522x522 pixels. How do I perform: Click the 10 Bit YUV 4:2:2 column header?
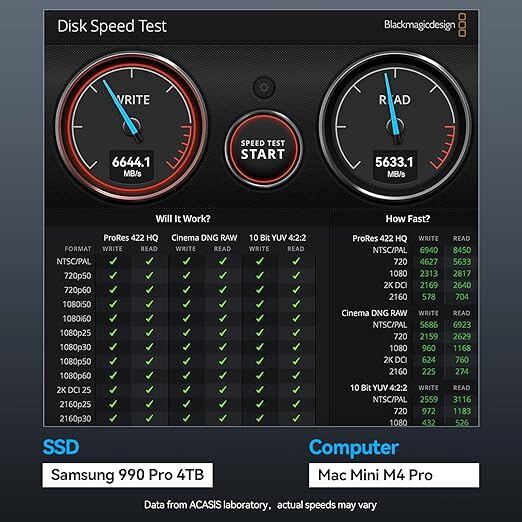point(277,238)
